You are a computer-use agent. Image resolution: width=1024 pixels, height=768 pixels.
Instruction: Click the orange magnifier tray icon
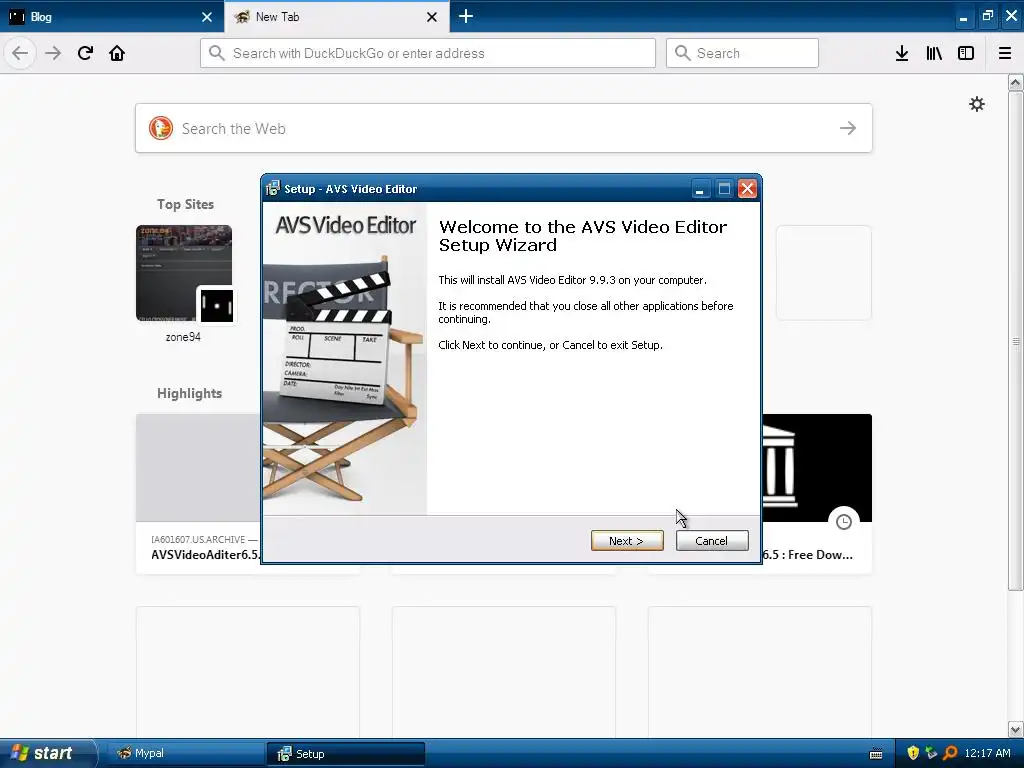click(950, 753)
